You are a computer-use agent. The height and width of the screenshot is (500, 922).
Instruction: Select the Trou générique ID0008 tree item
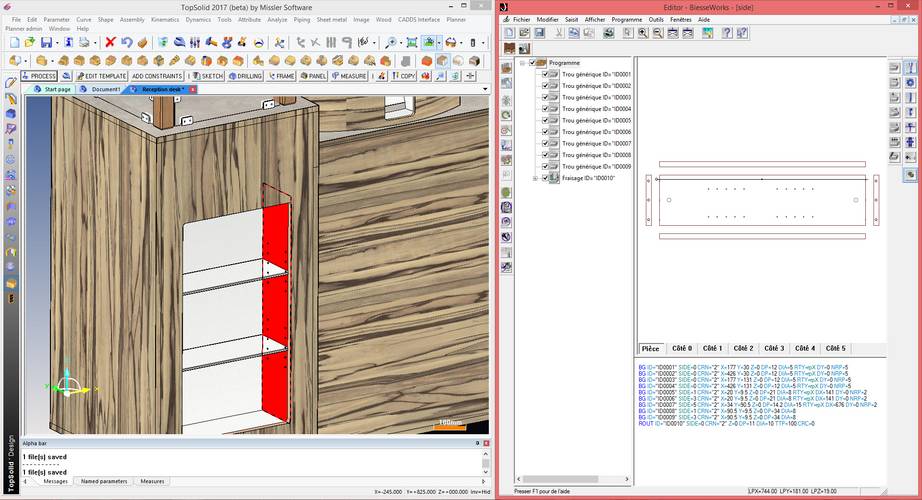(596, 155)
